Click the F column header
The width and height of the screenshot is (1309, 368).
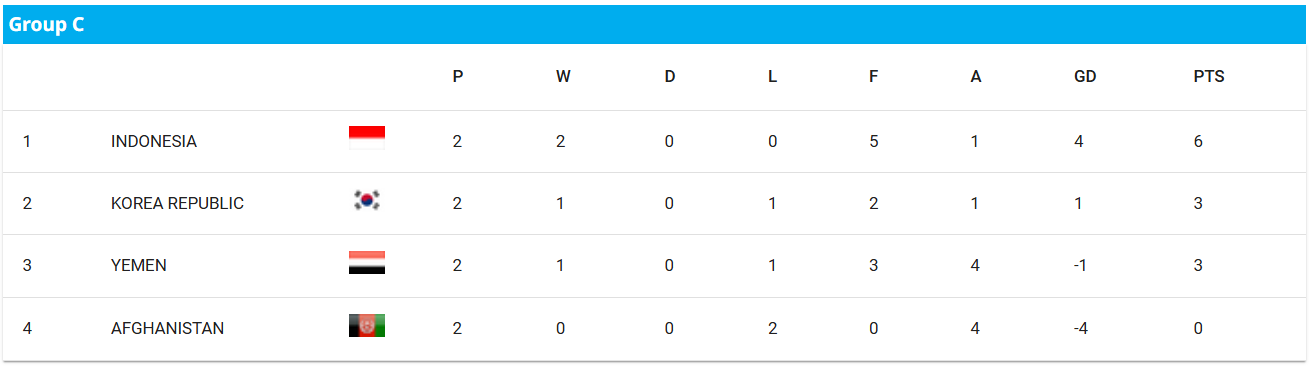[x=874, y=77]
